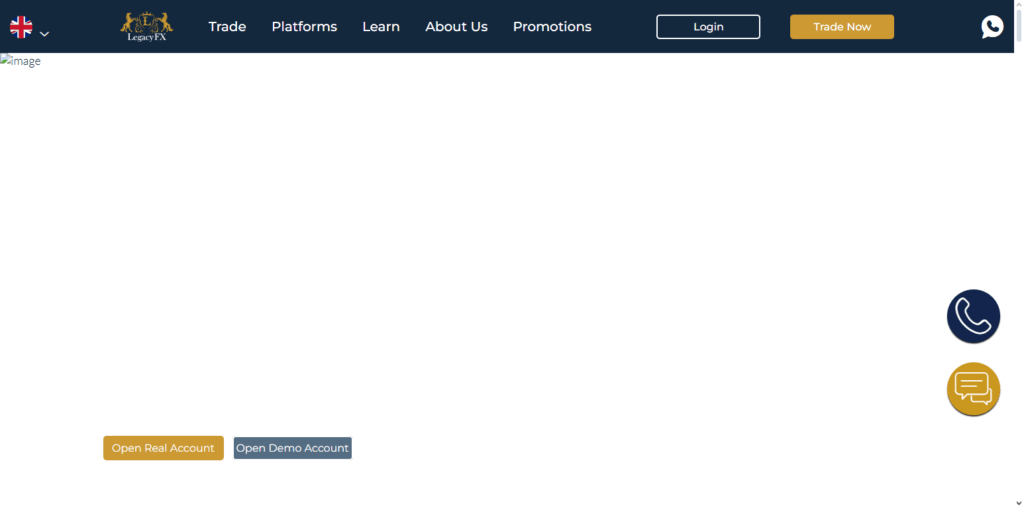1024x508 pixels.
Task: Click the LegacyFX logo
Action: [x=146, y=26]
